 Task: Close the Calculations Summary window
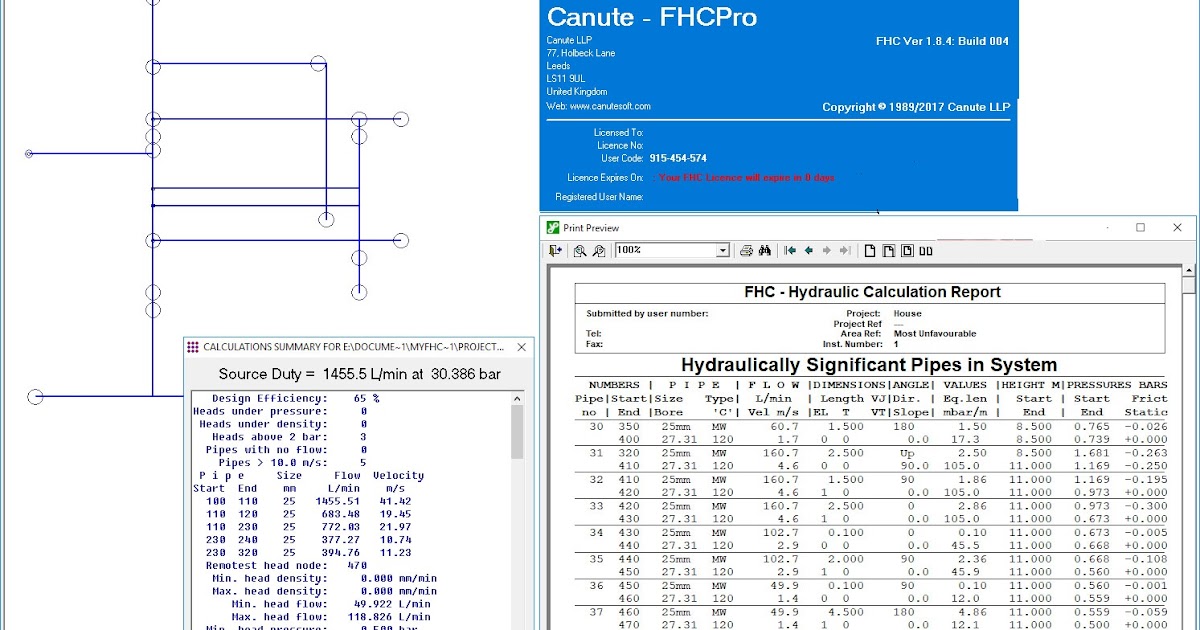click(521, 347)
